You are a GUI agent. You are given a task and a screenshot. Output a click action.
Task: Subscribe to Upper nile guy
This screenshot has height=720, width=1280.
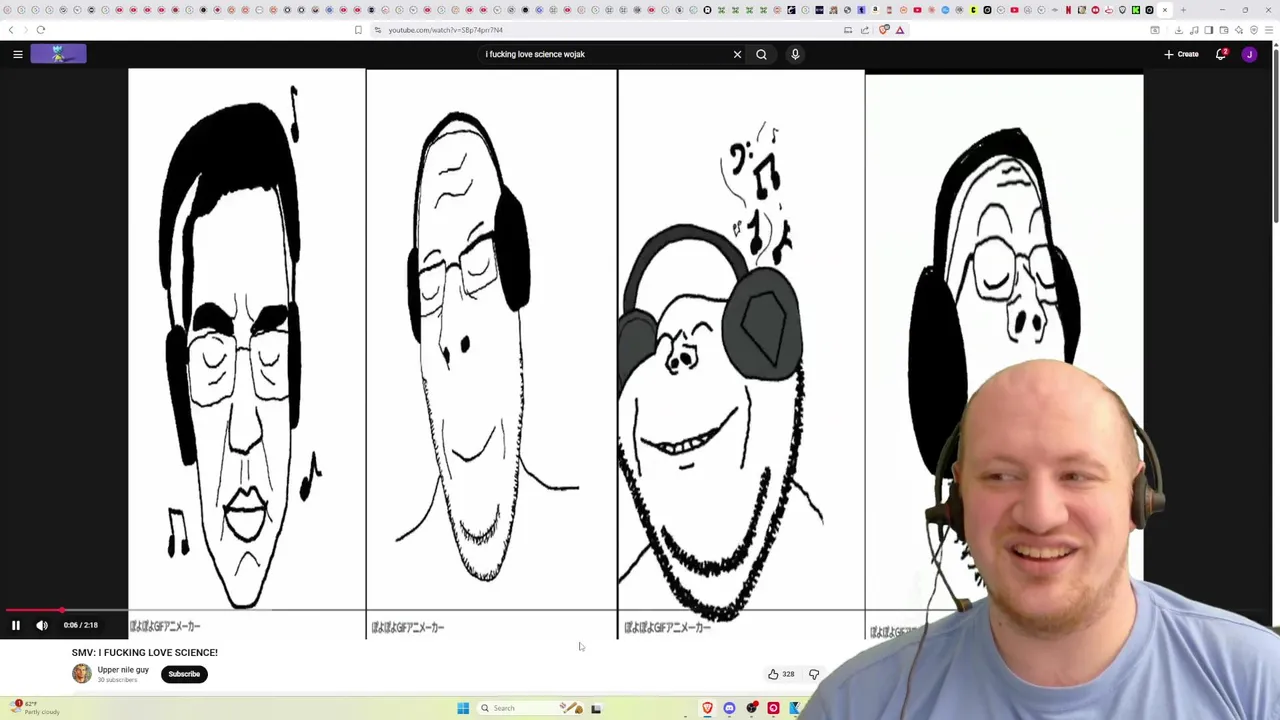(x=184, y=674)
